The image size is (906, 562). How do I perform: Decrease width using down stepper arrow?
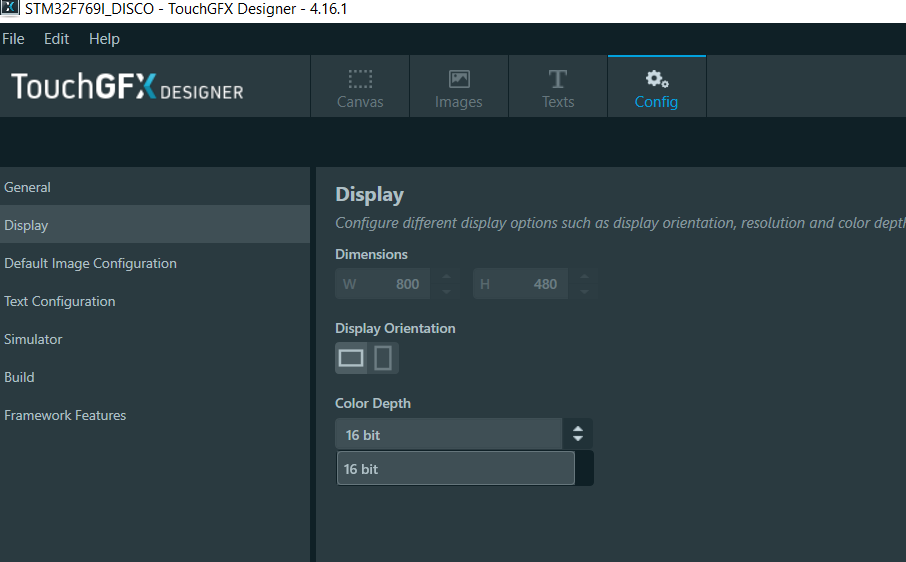coord(446,292)
